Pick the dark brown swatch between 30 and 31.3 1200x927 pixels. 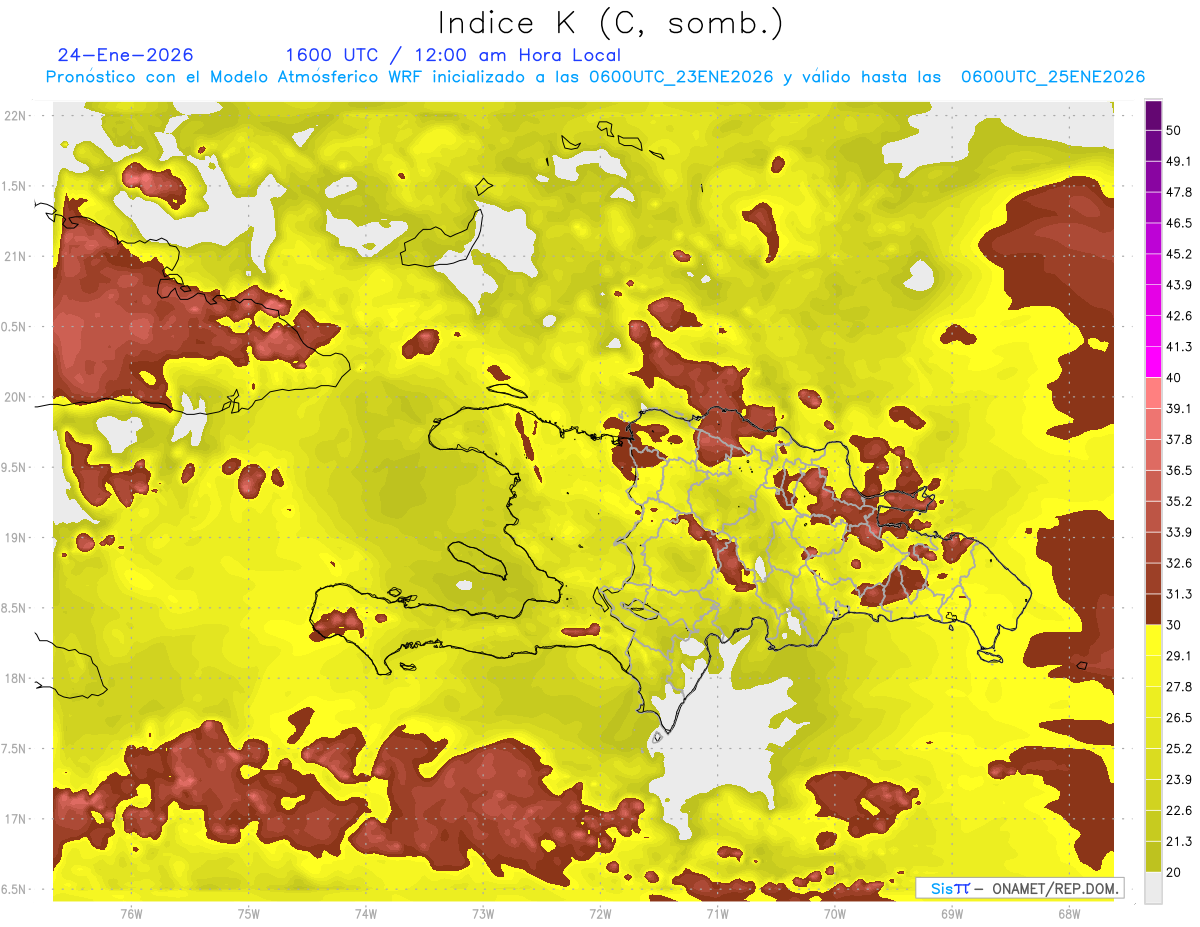(1153, 610)
